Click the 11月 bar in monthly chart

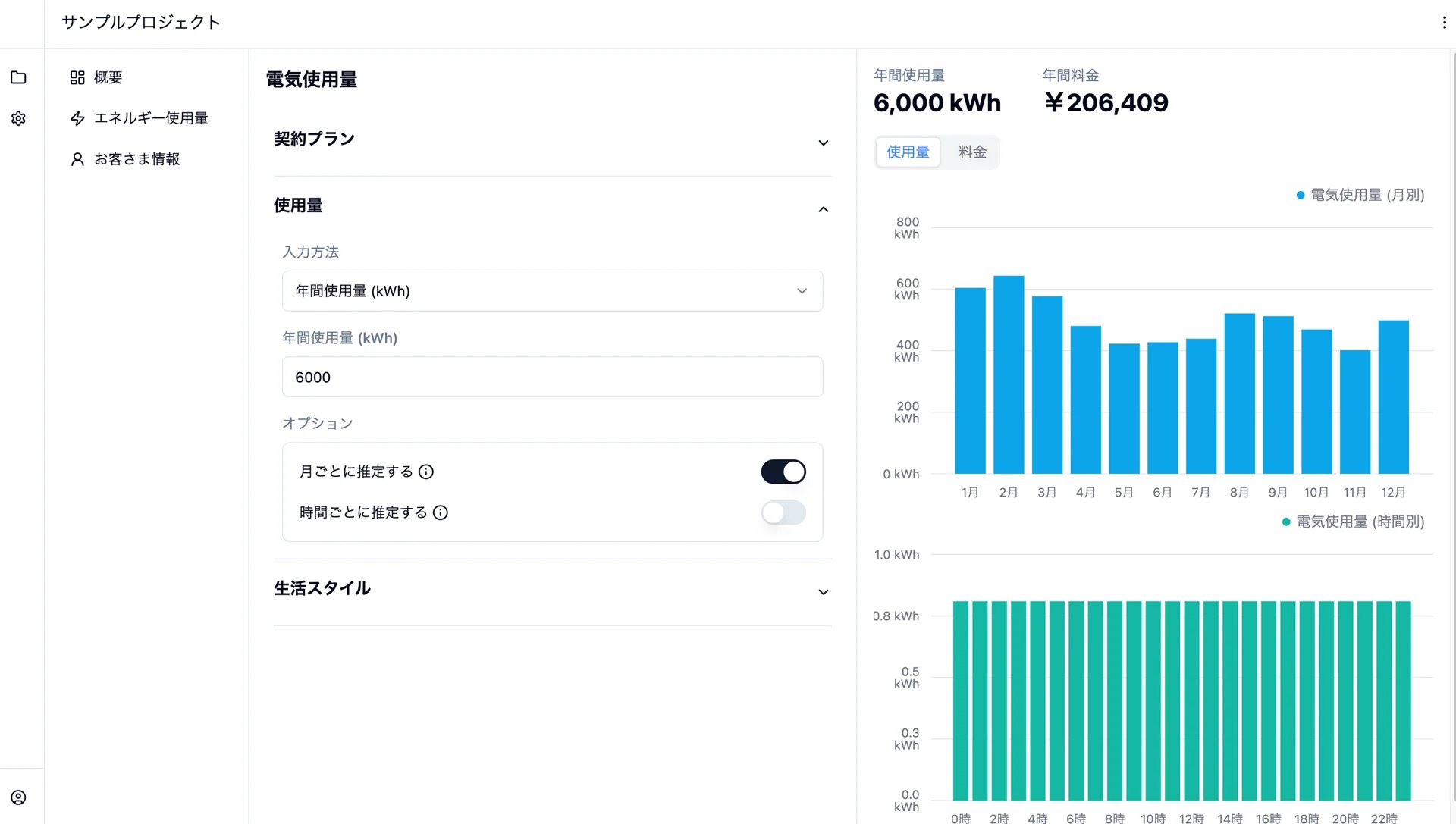[x=1355, y=412]
